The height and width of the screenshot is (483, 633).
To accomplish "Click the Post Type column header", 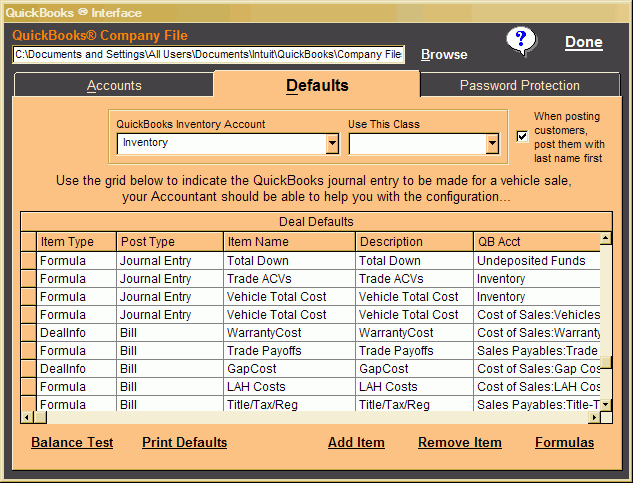I will [170, 242].
